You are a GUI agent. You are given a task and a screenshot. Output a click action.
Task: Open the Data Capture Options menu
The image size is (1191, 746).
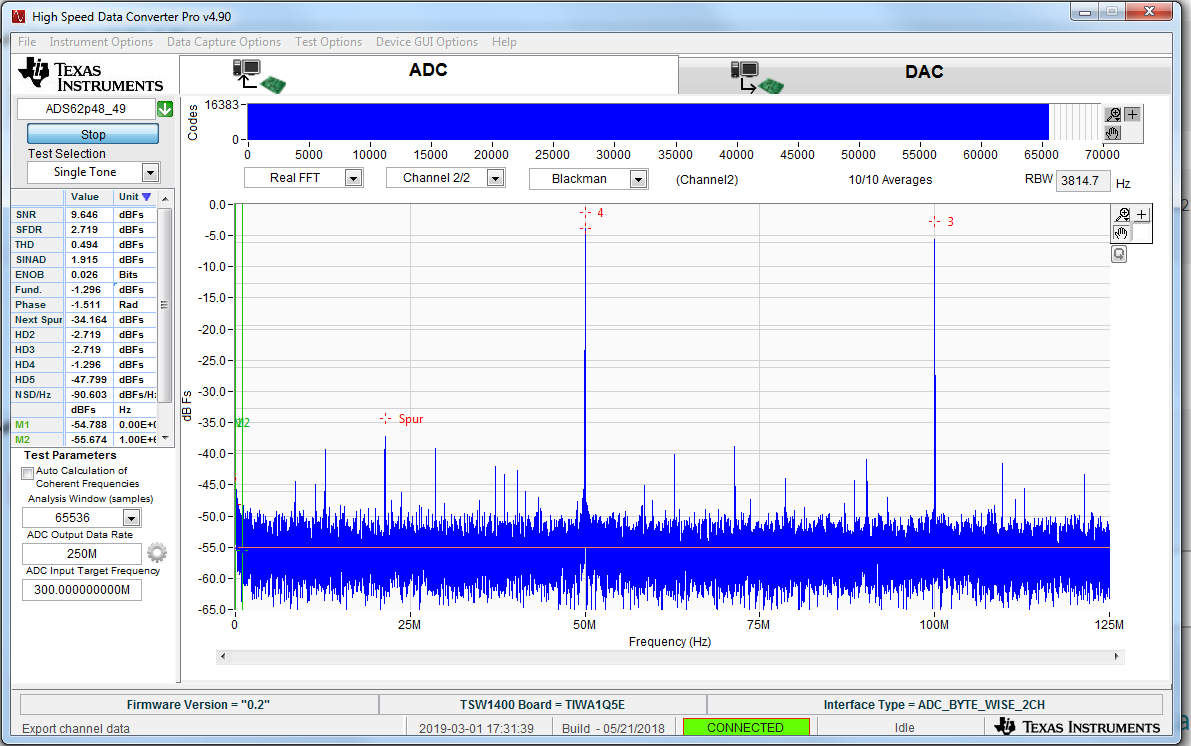(x=224, y=42)
